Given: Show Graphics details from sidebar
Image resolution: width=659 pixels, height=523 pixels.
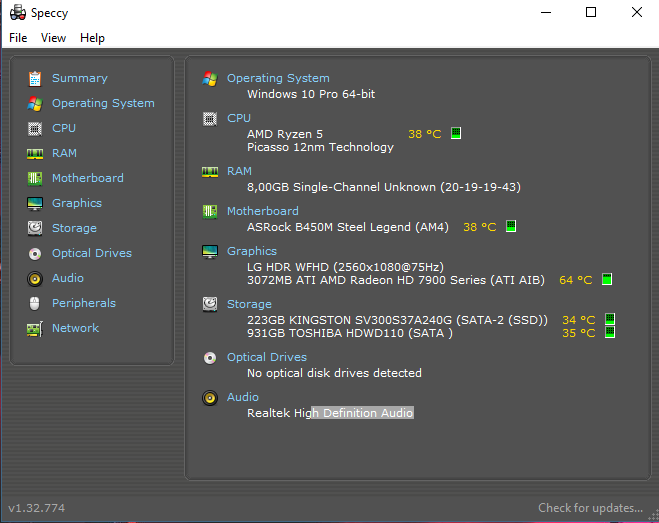Looking at the screenshot, I should coord(77,203).
